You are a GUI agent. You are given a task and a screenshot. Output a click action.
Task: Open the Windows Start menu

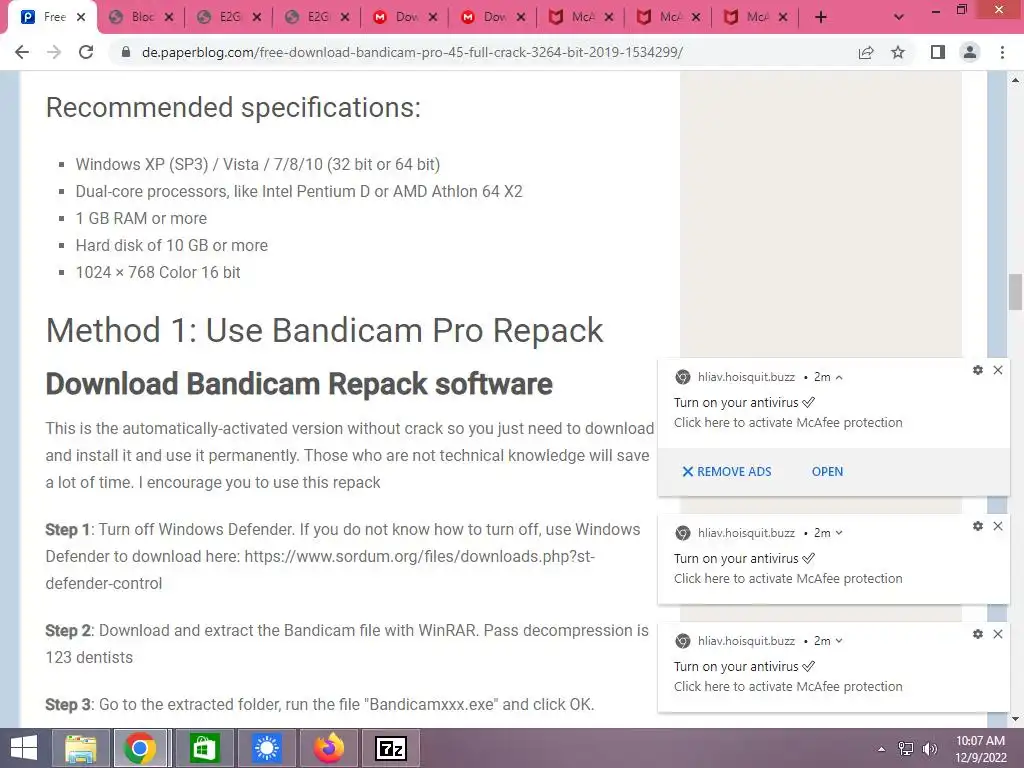pos(24,748)
